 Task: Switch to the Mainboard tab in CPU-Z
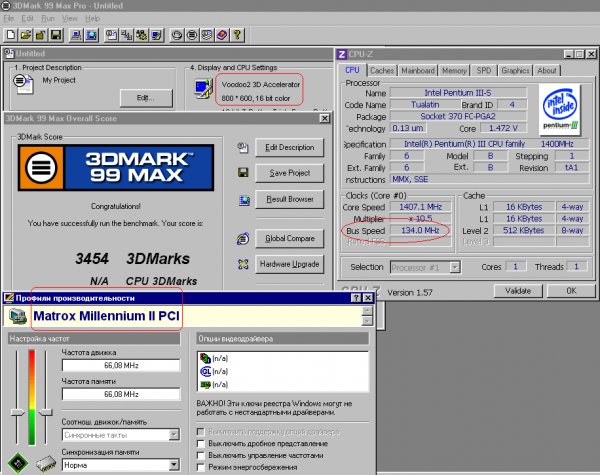point(418,71)
